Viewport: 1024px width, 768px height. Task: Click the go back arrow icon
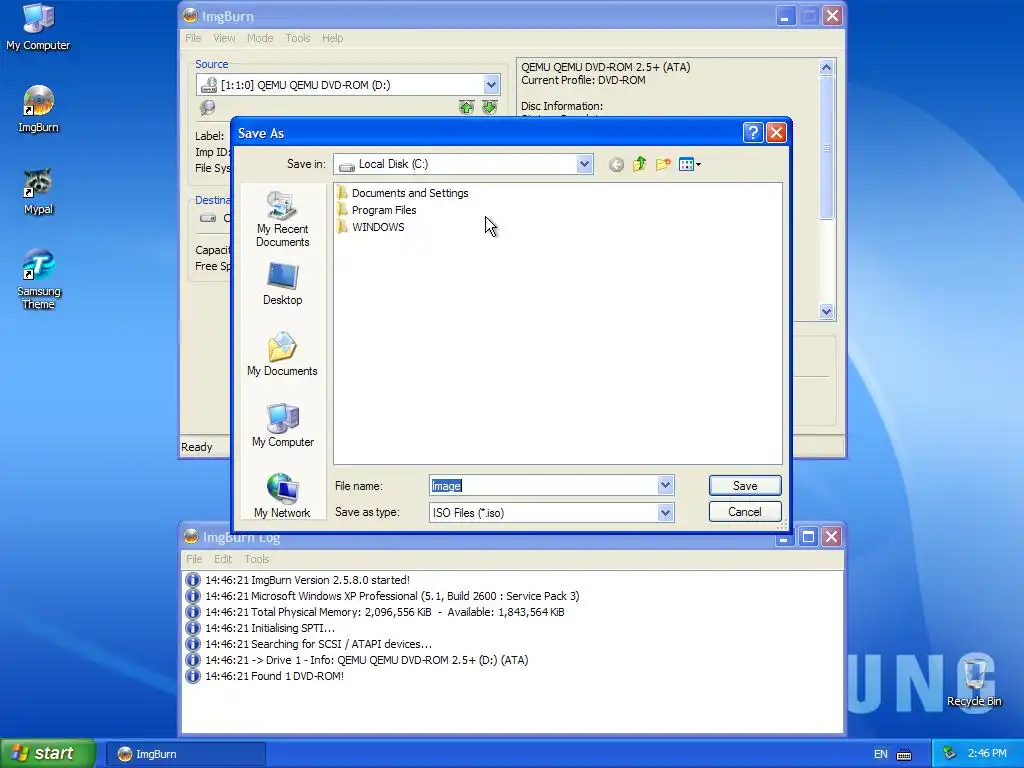(616, 165)
